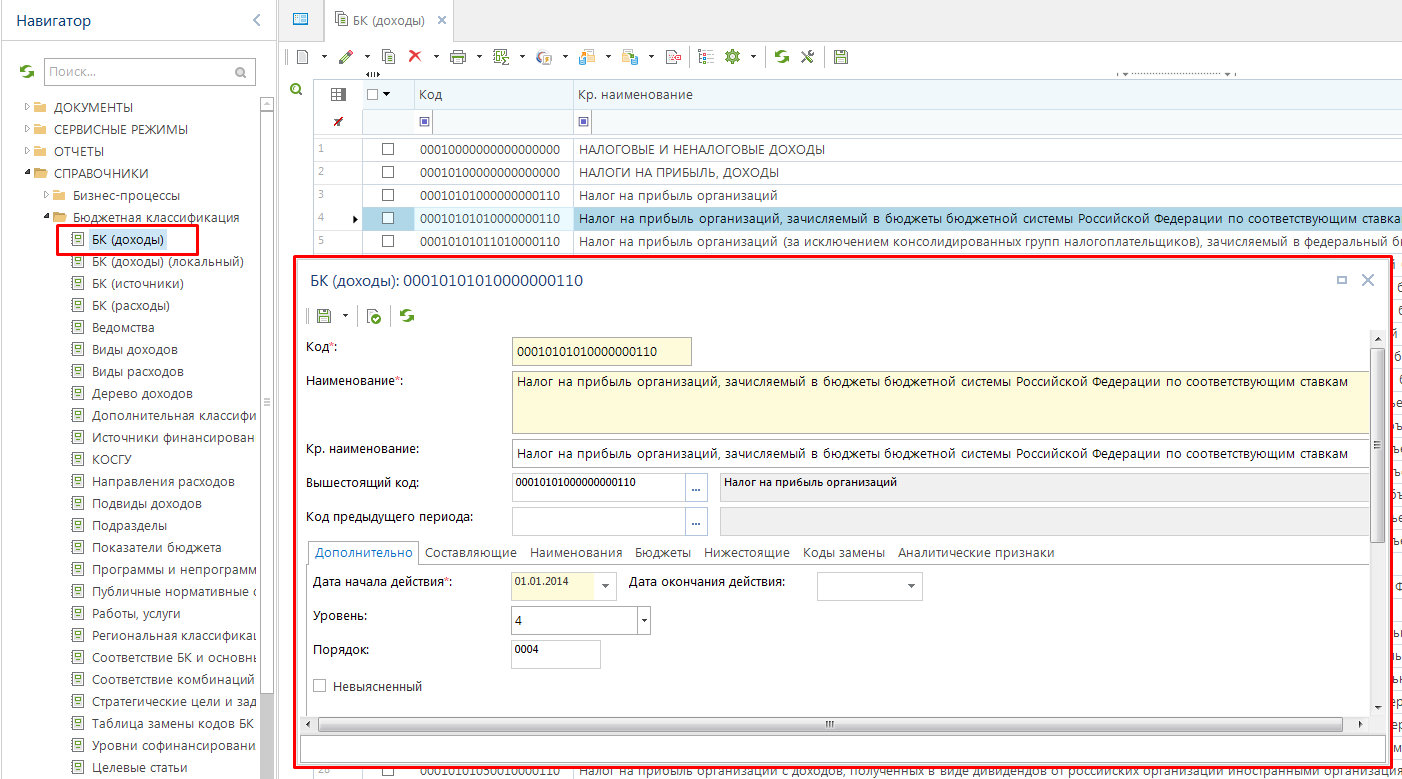Click the save floppy icon in the main toolbar

[x=841, y=57]
